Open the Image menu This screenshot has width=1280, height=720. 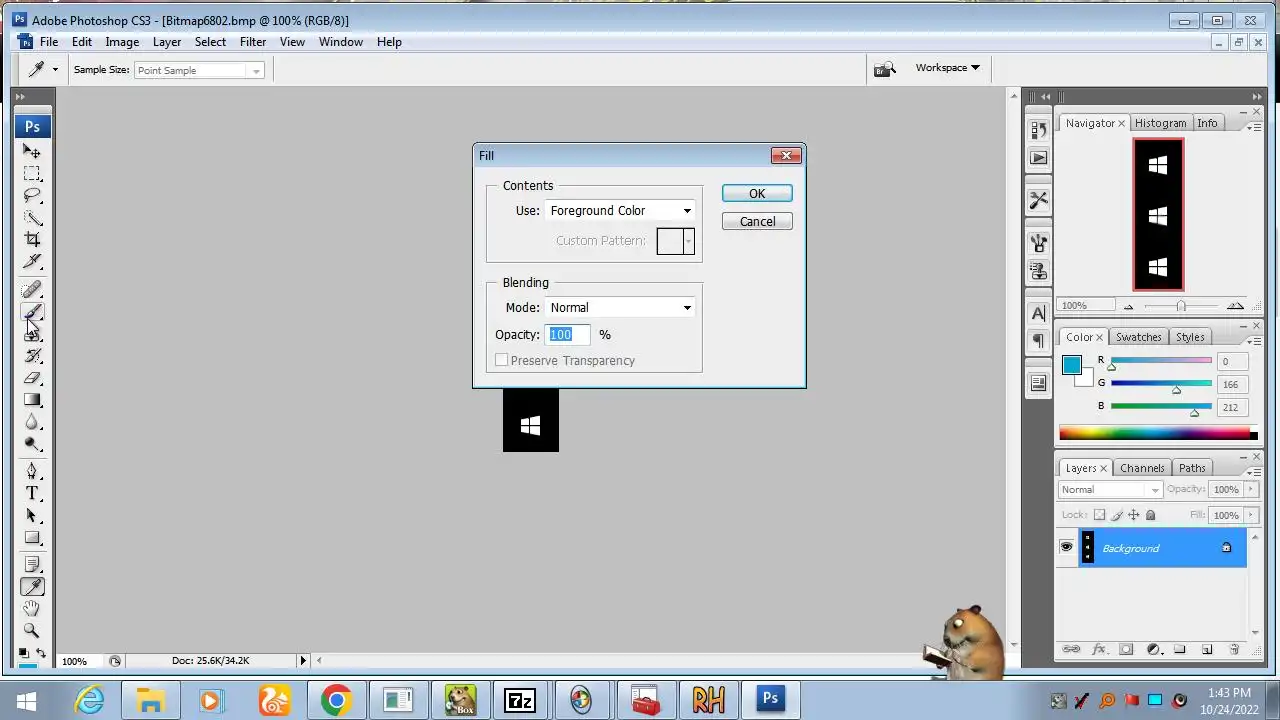pos(122,42)
